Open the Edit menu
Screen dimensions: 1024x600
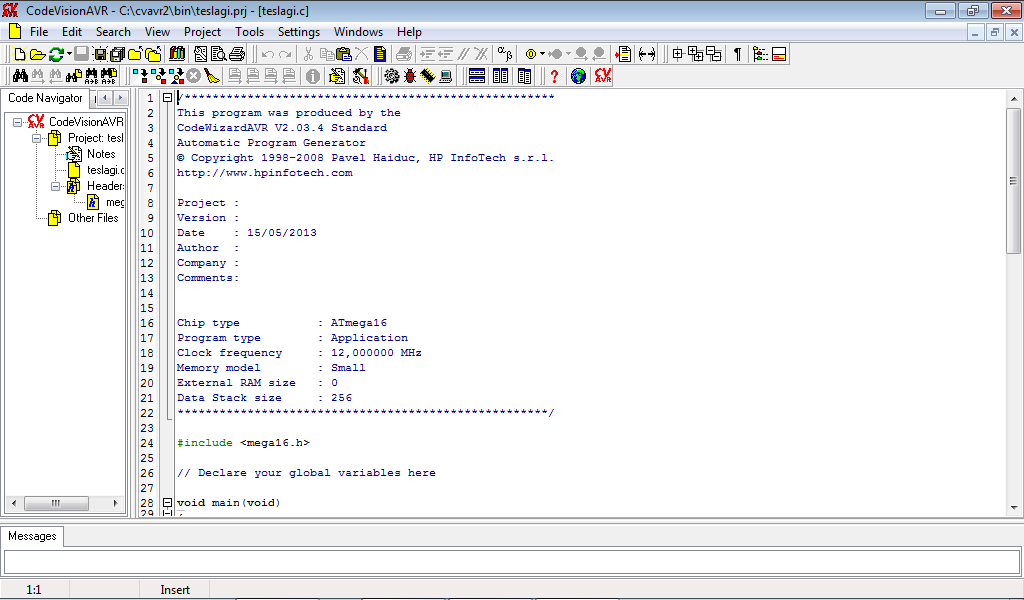pyautogui.click(x=72, y=32)
